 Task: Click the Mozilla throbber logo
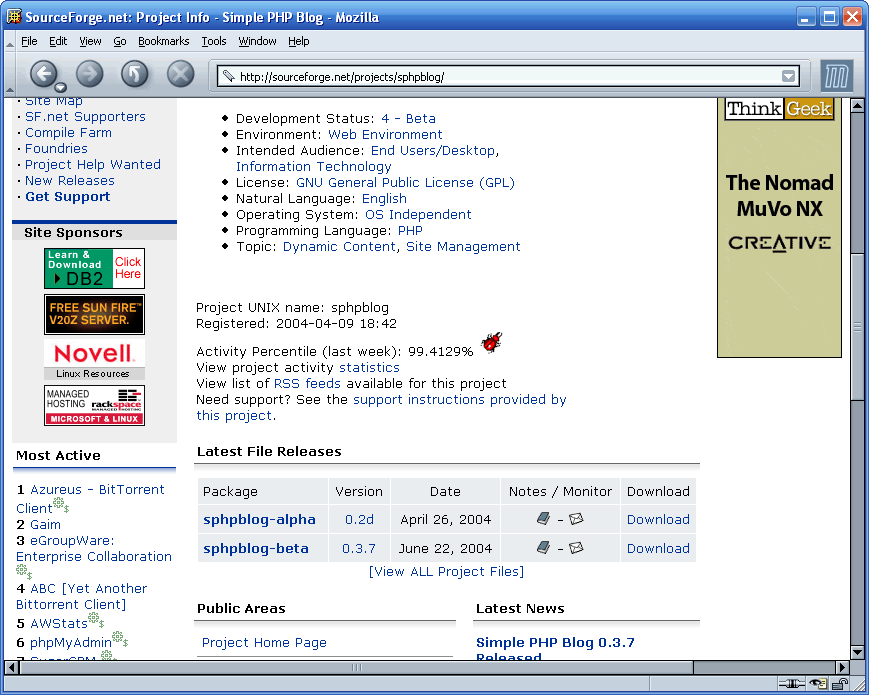[x=835, y=76]
